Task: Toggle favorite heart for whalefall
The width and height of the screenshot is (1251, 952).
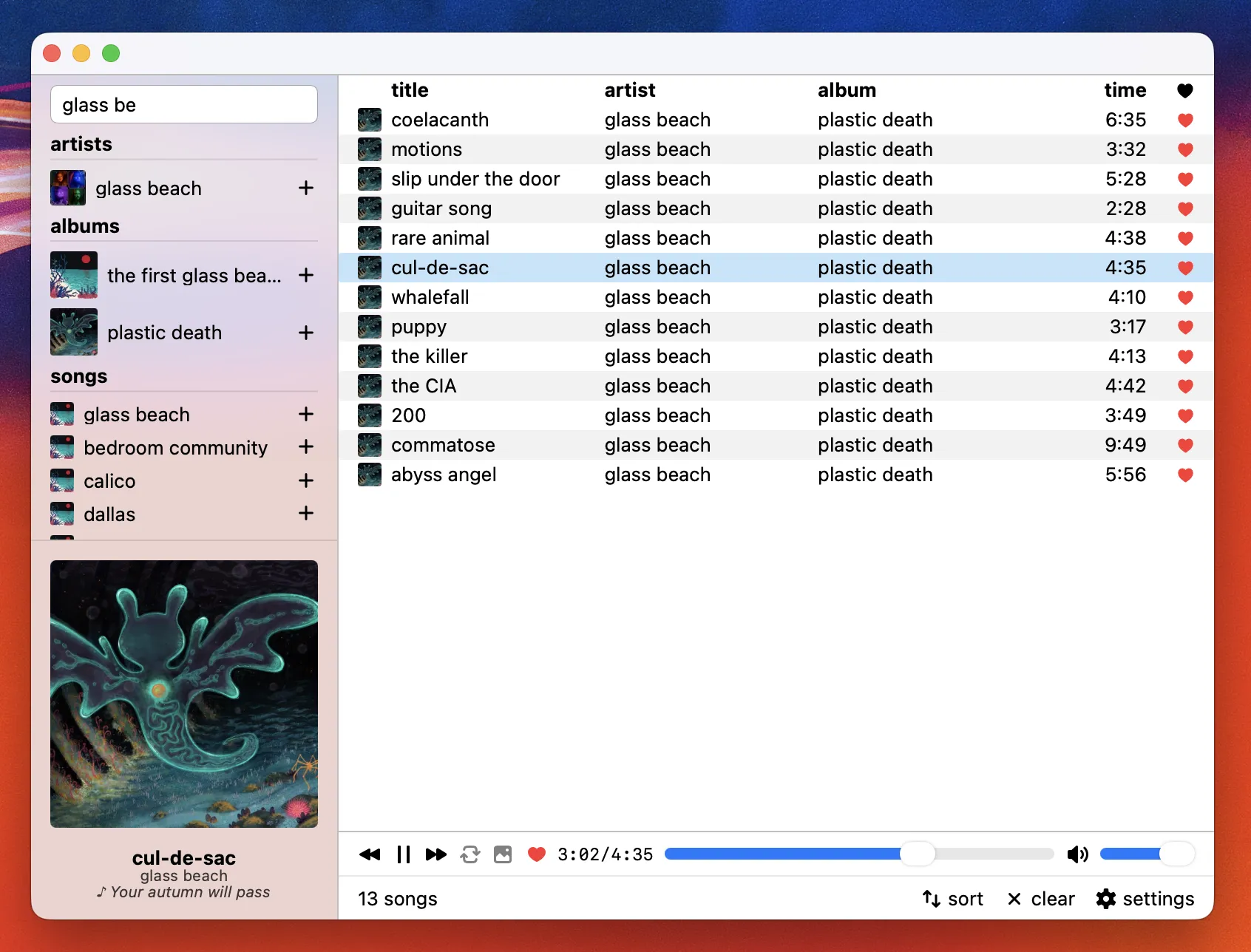Action: click(x=1185, y=297)
